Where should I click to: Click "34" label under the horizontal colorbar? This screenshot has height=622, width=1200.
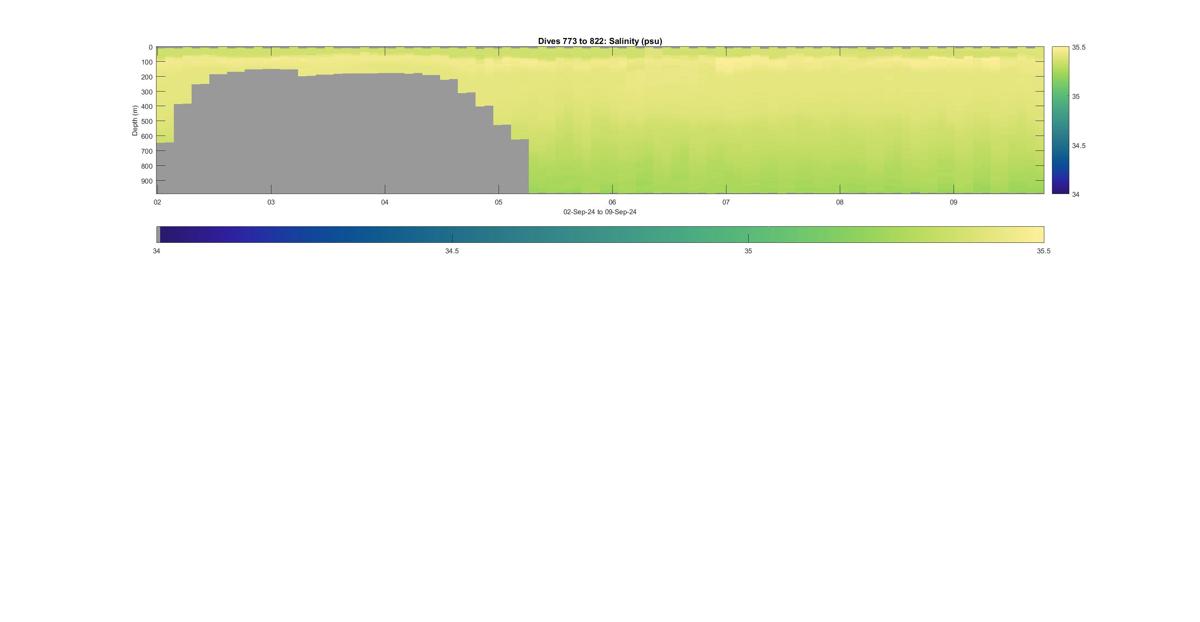pos(157,251)
